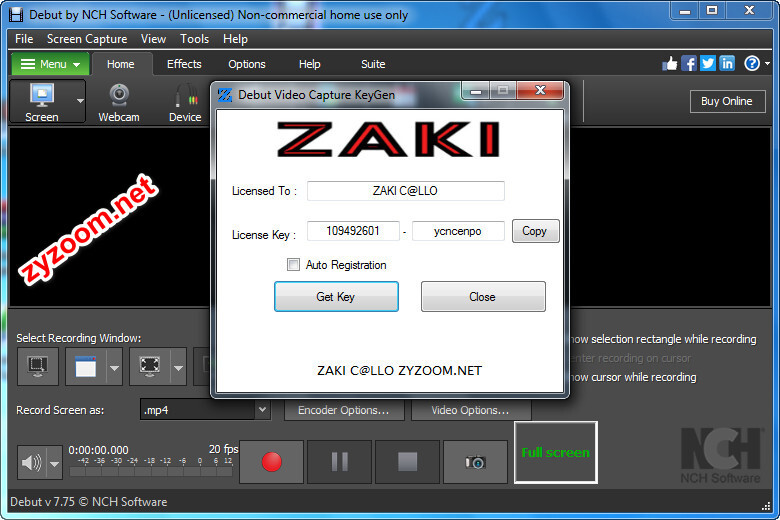The height and width of the screenshot is (520, 780).
Task: Click the NCH Software logo
Action: coord(720,455)
